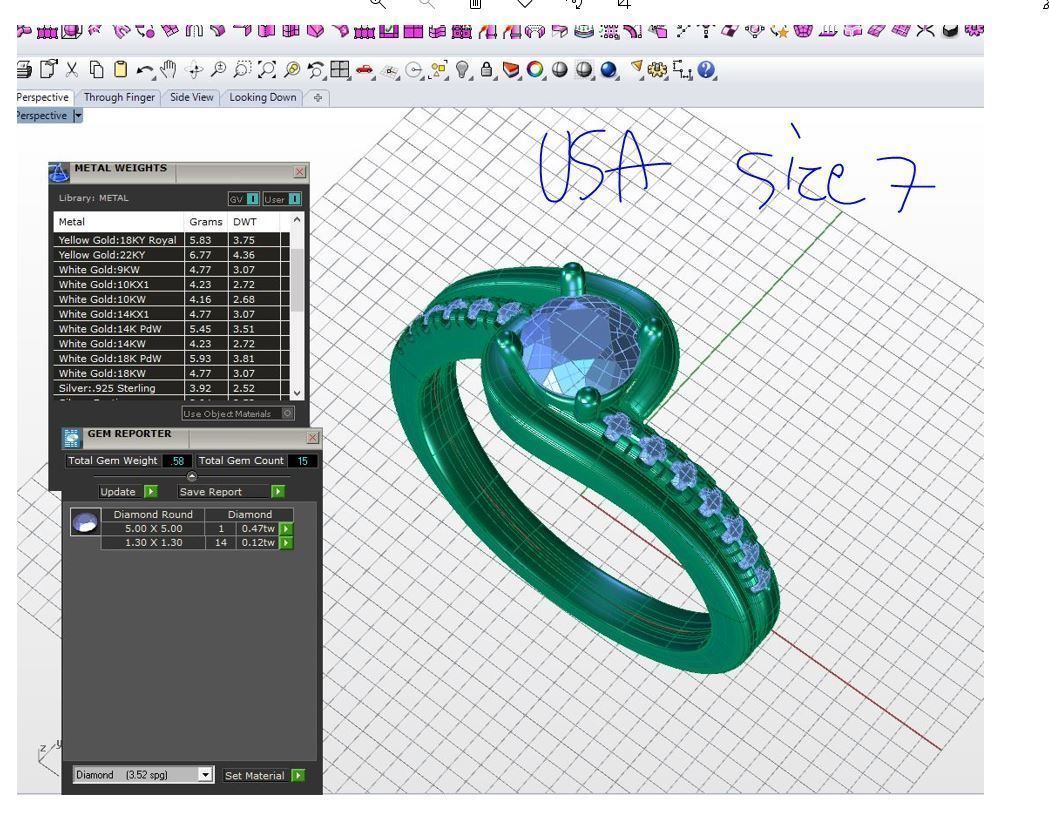Switch to the Looking Down tab
Viewport: 1049px width, 818px height.
(262, 97)
